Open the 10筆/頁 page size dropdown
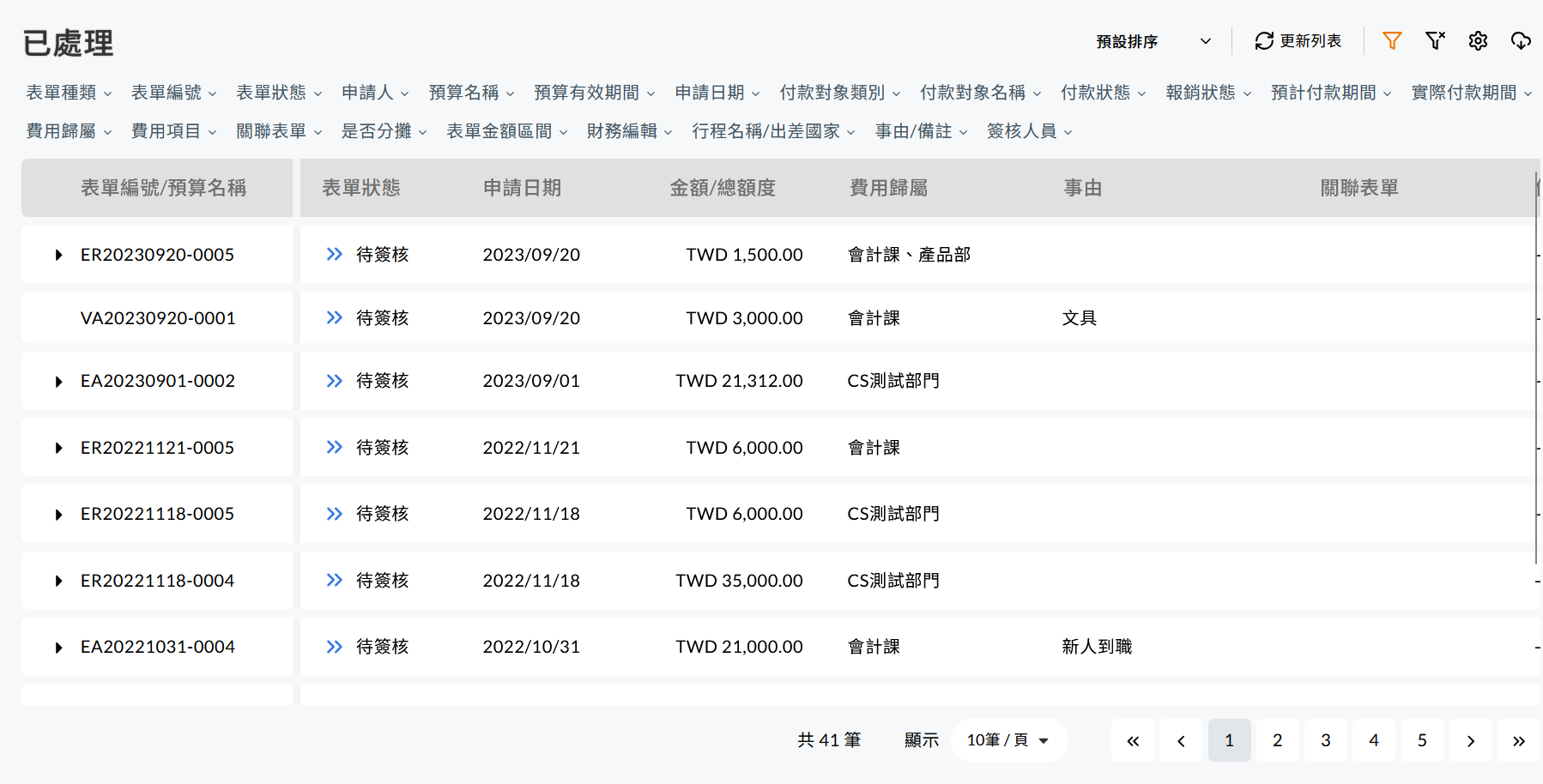The image size is (1543, 784). [1008, 740]
